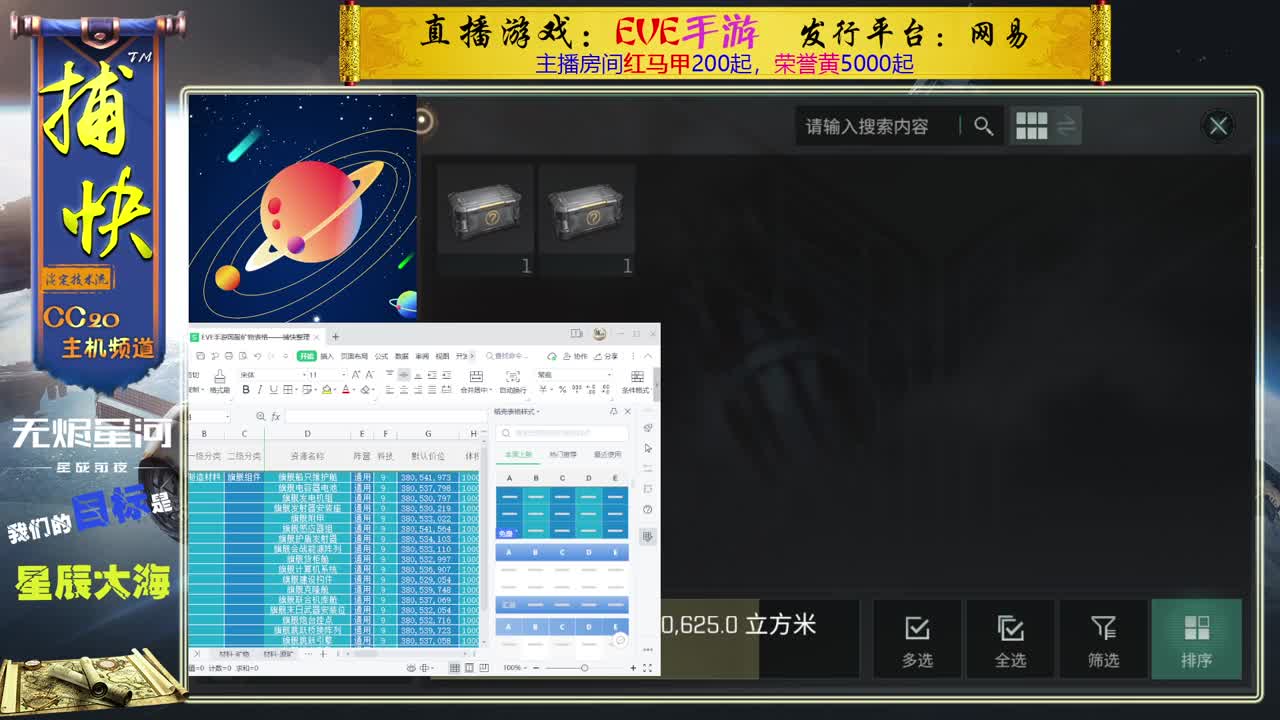Click the fx insert function icon
Viewport: 1280px width, 720px height.
(275, 416)
